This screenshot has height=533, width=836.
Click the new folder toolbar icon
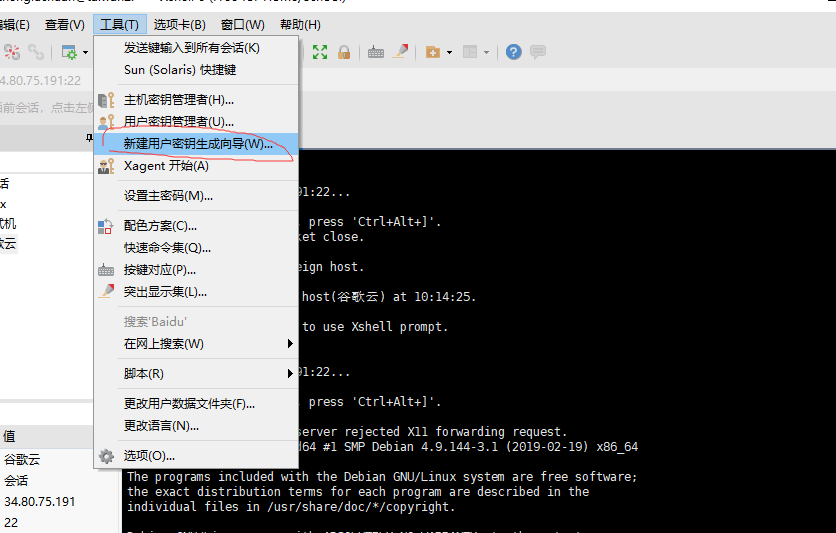tap(433, 52)
